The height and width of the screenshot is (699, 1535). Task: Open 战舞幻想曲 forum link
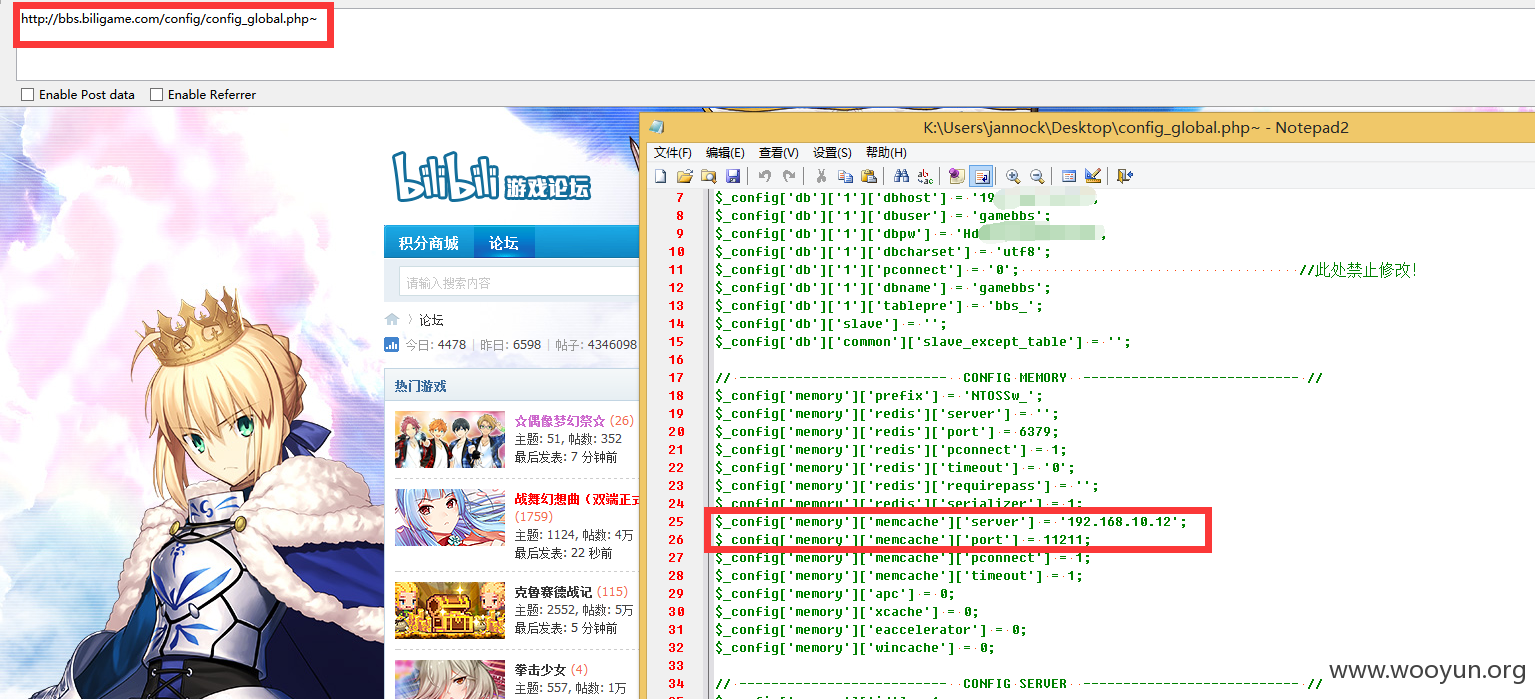click(x=577, y=499)
